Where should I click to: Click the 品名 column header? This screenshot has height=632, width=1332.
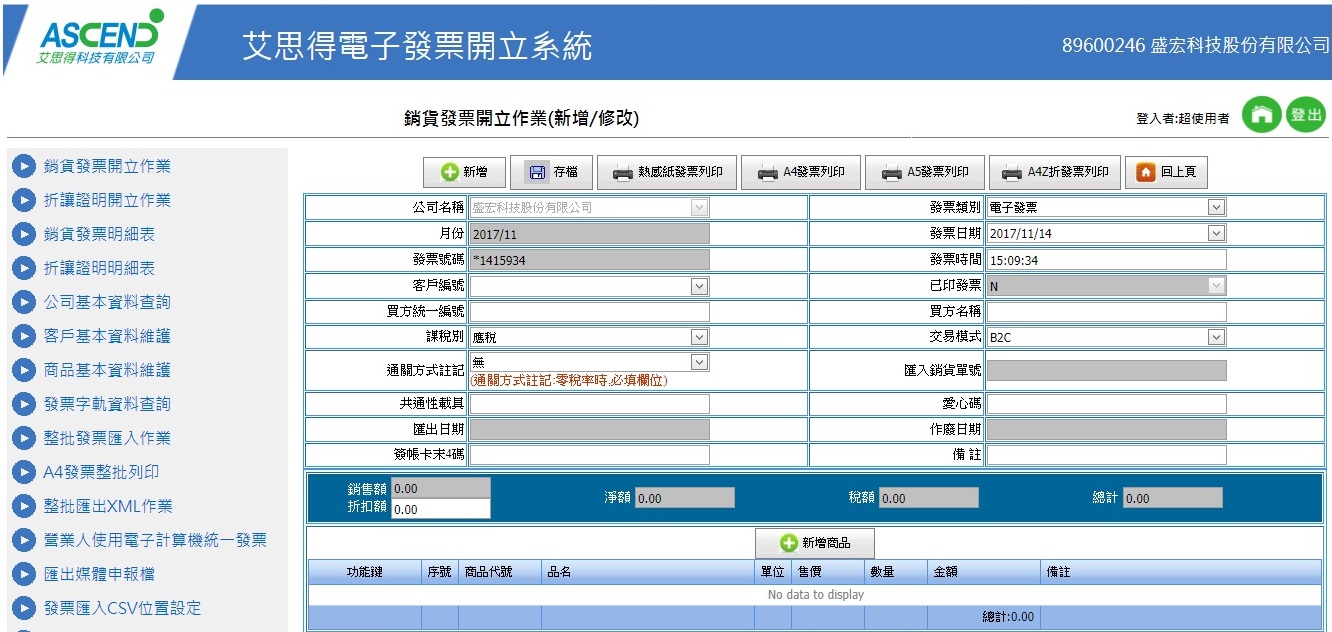pos(647,572)
